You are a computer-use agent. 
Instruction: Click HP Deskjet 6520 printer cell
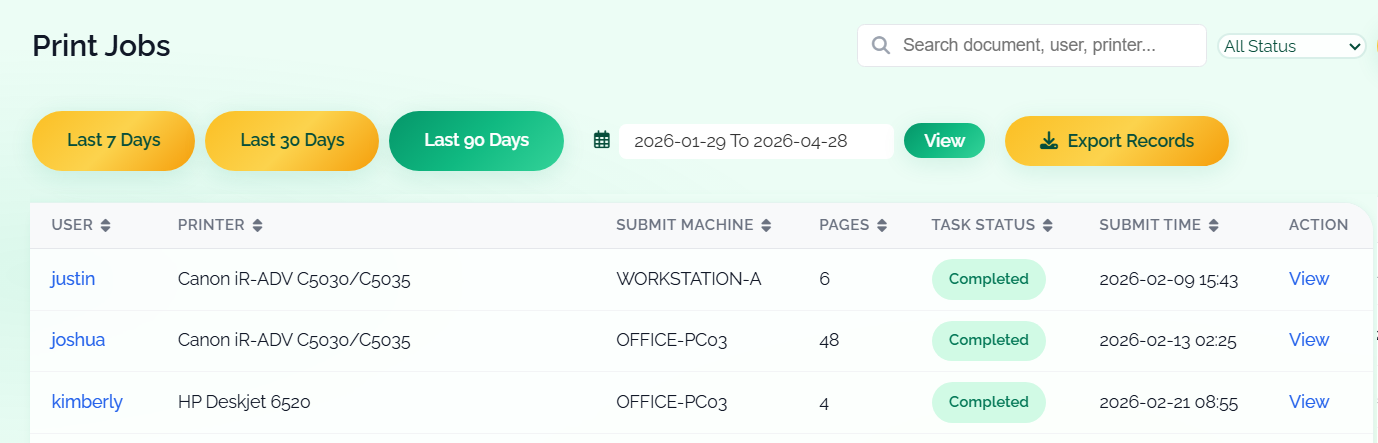(x=244, y=403)
